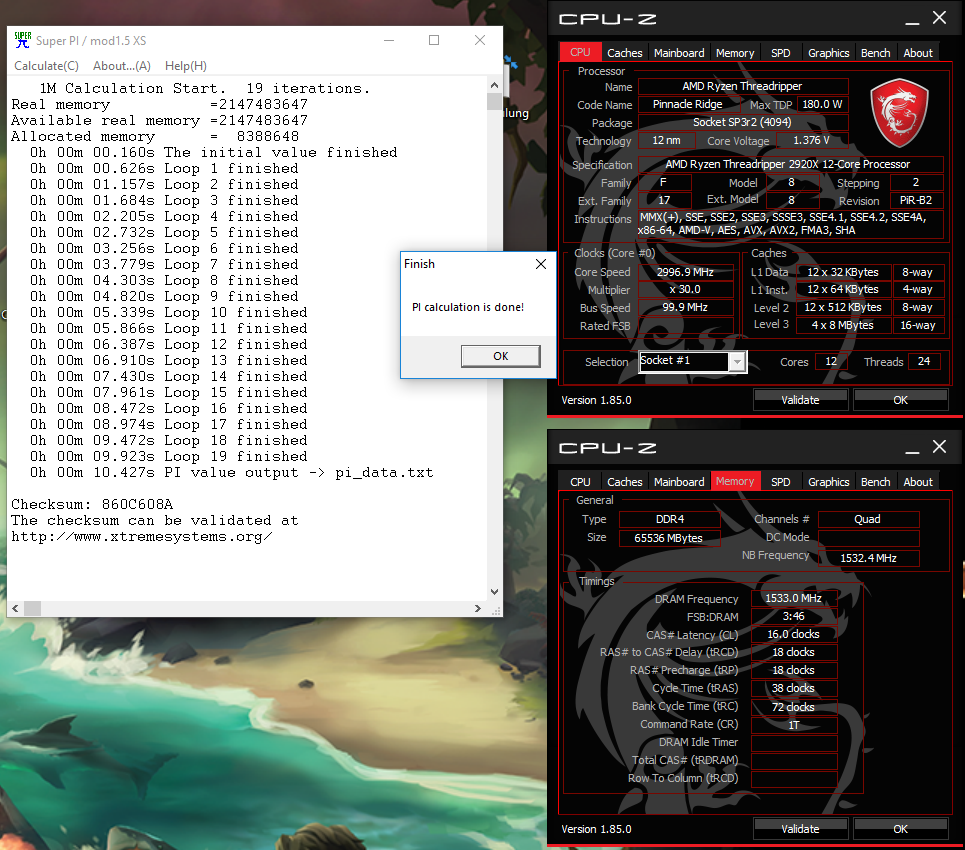Click the Loop 19 finished line
Viewport: 965px width, 850px height.
coord(169,457)
